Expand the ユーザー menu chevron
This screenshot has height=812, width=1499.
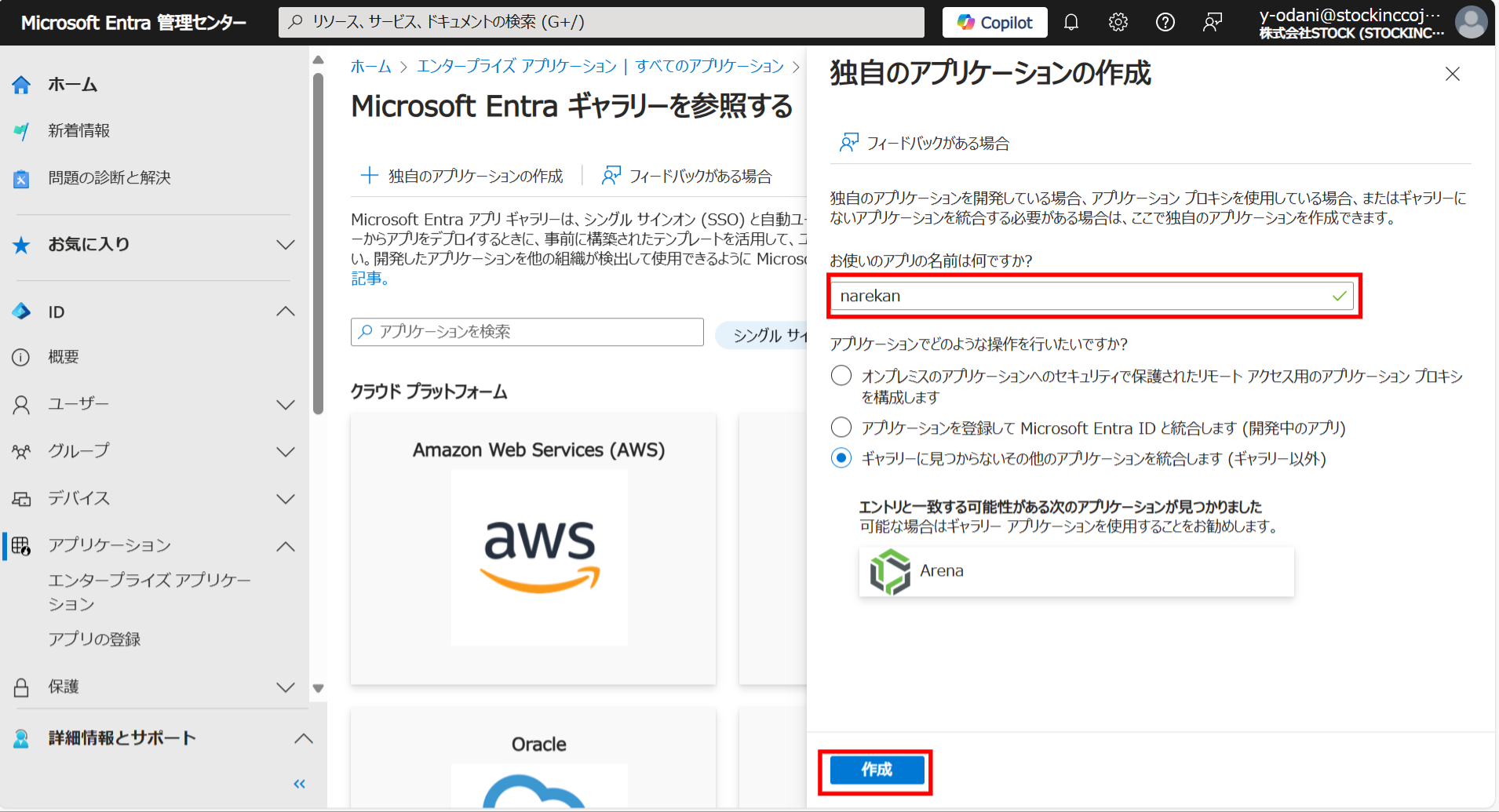click(286, 405)
